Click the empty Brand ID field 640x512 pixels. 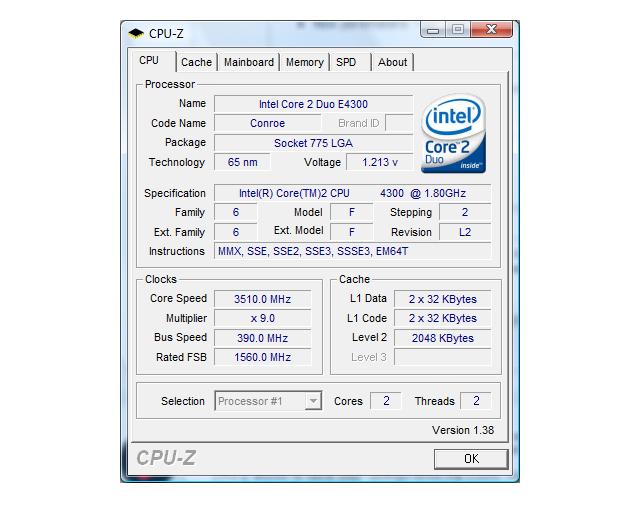(399, 123)
